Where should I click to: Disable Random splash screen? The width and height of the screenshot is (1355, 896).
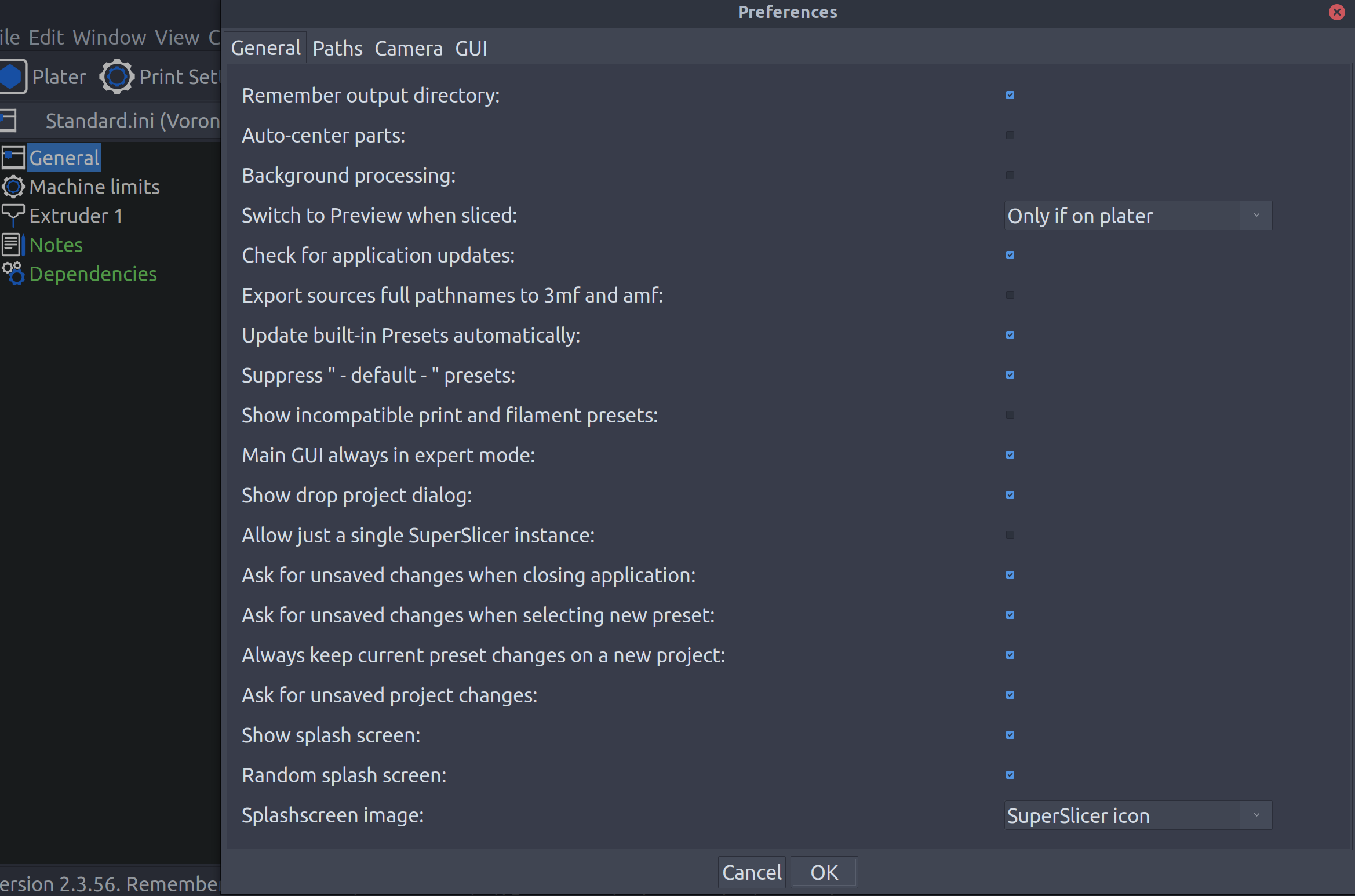pos(1010,775)
